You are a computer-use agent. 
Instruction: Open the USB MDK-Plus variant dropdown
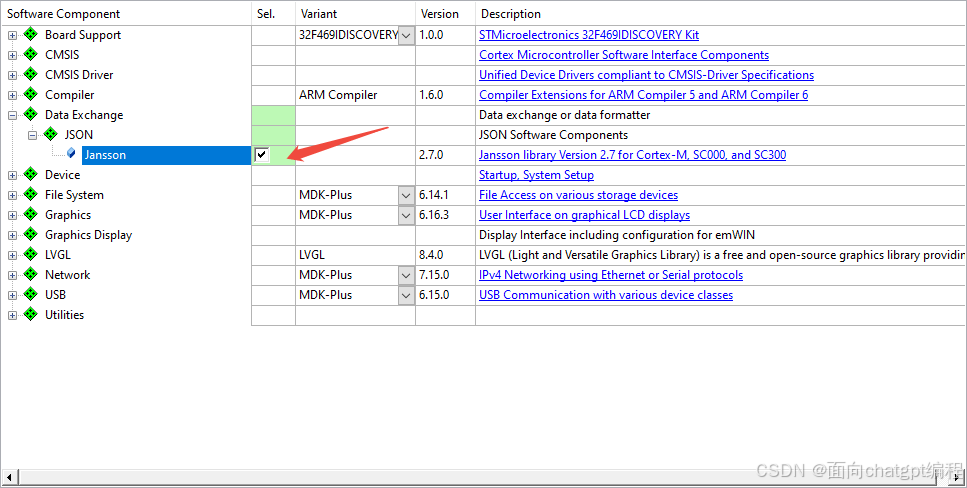406,295
